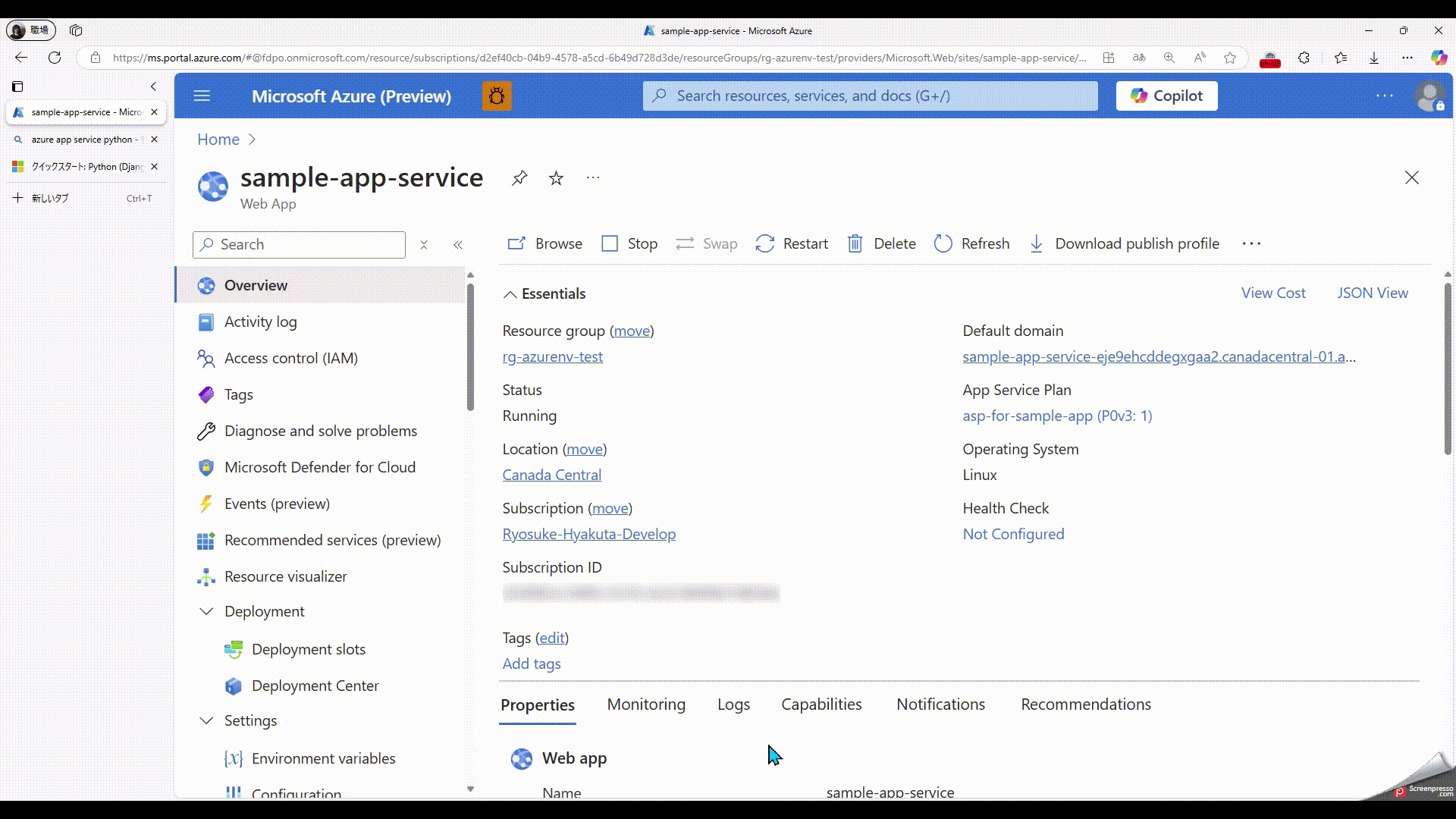Collapse the Settings group

(x=206, y=721)
